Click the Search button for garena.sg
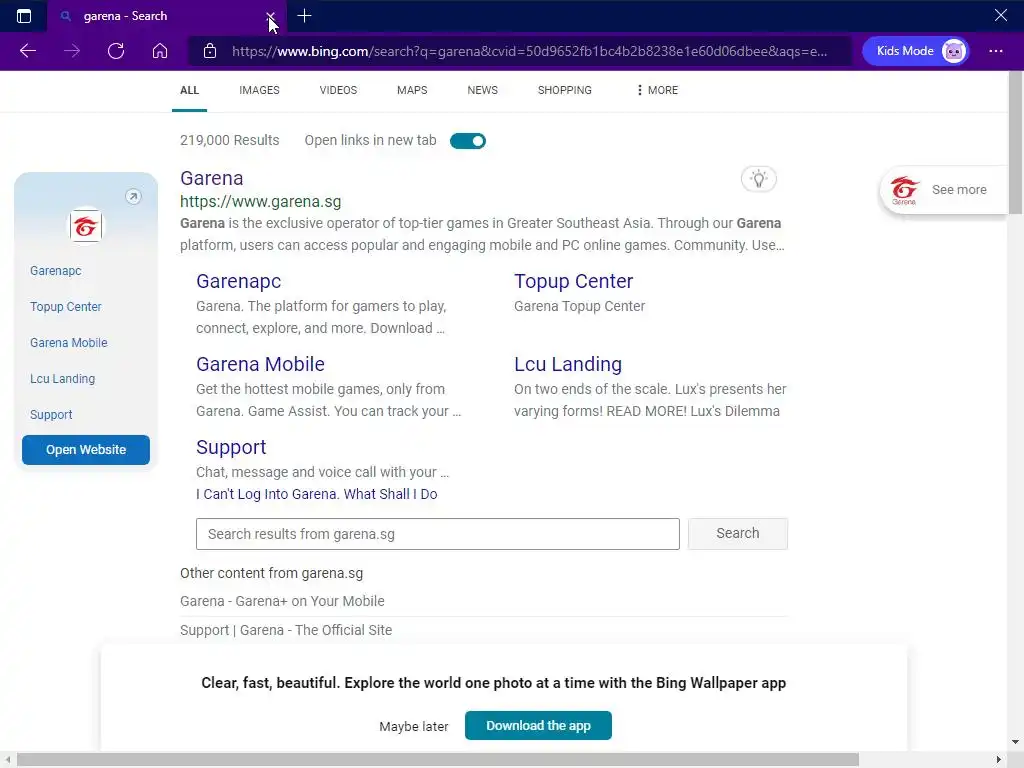 tap(737, 533)
